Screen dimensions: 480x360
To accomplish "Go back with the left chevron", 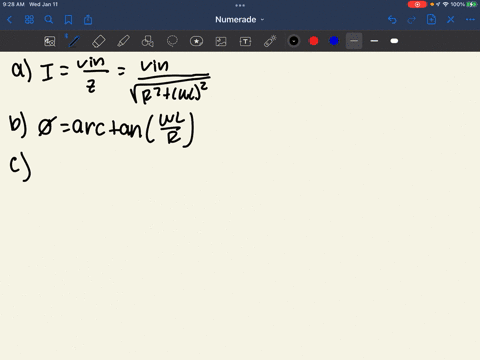I will [9, 20].
